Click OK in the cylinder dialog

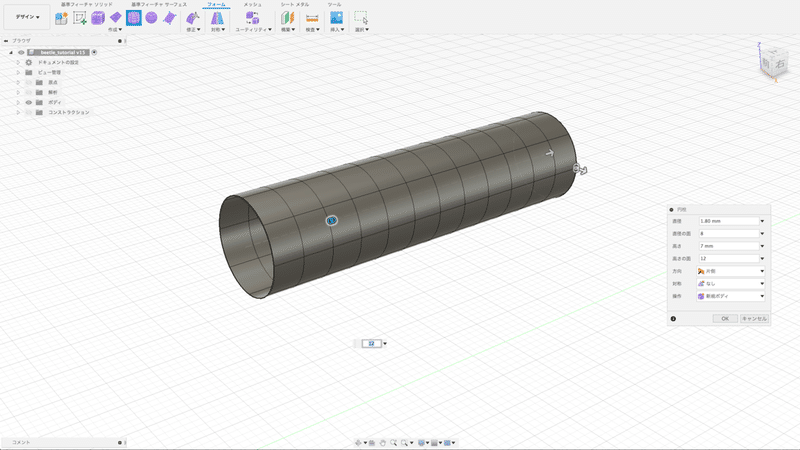(x=725, y=319)
